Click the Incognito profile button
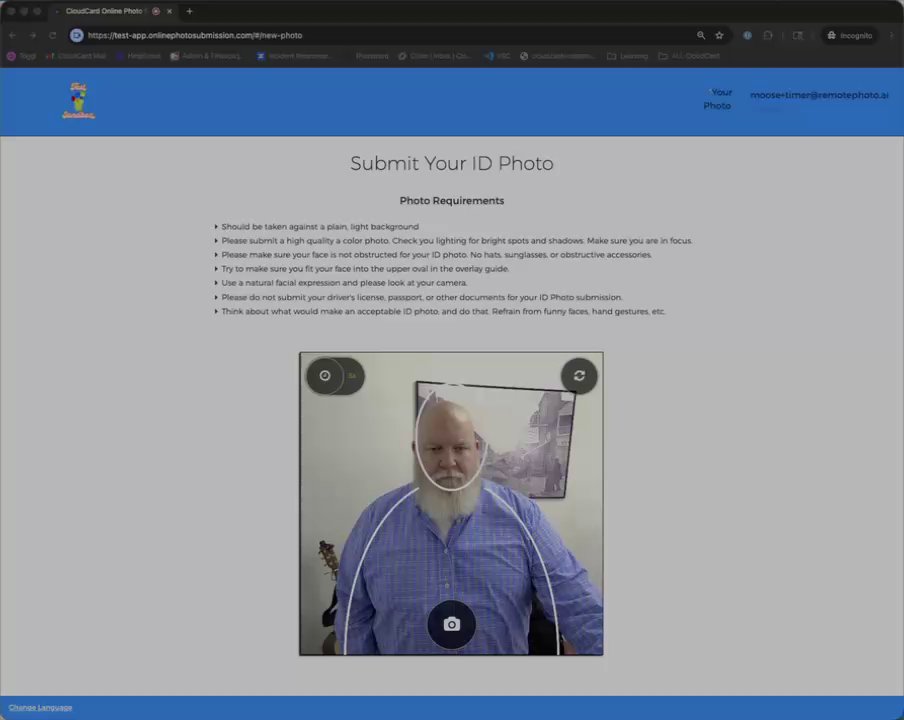The width and height of the screenshot is (904, 720). coord(850,35)
